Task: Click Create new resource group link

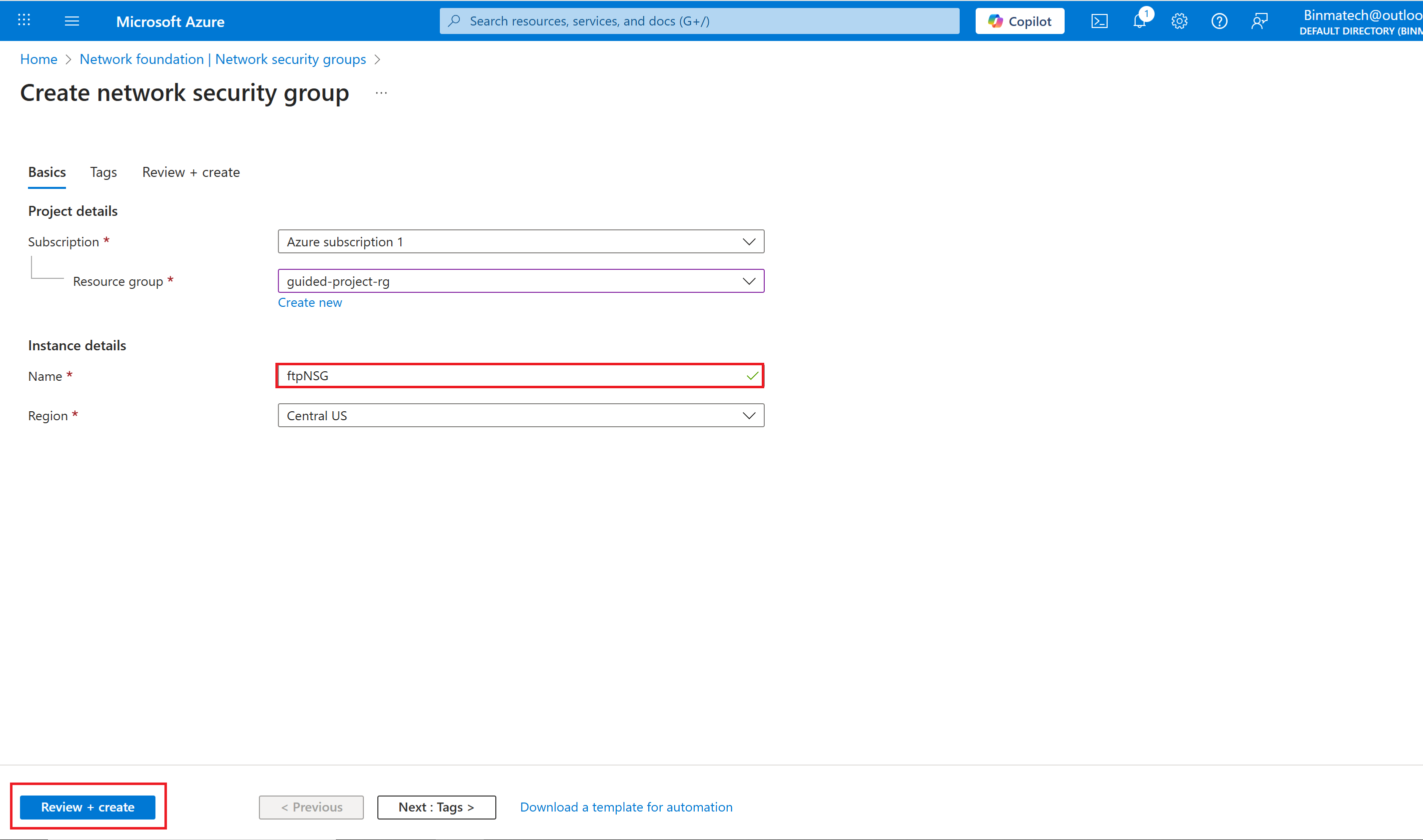Action: (309, 302)
